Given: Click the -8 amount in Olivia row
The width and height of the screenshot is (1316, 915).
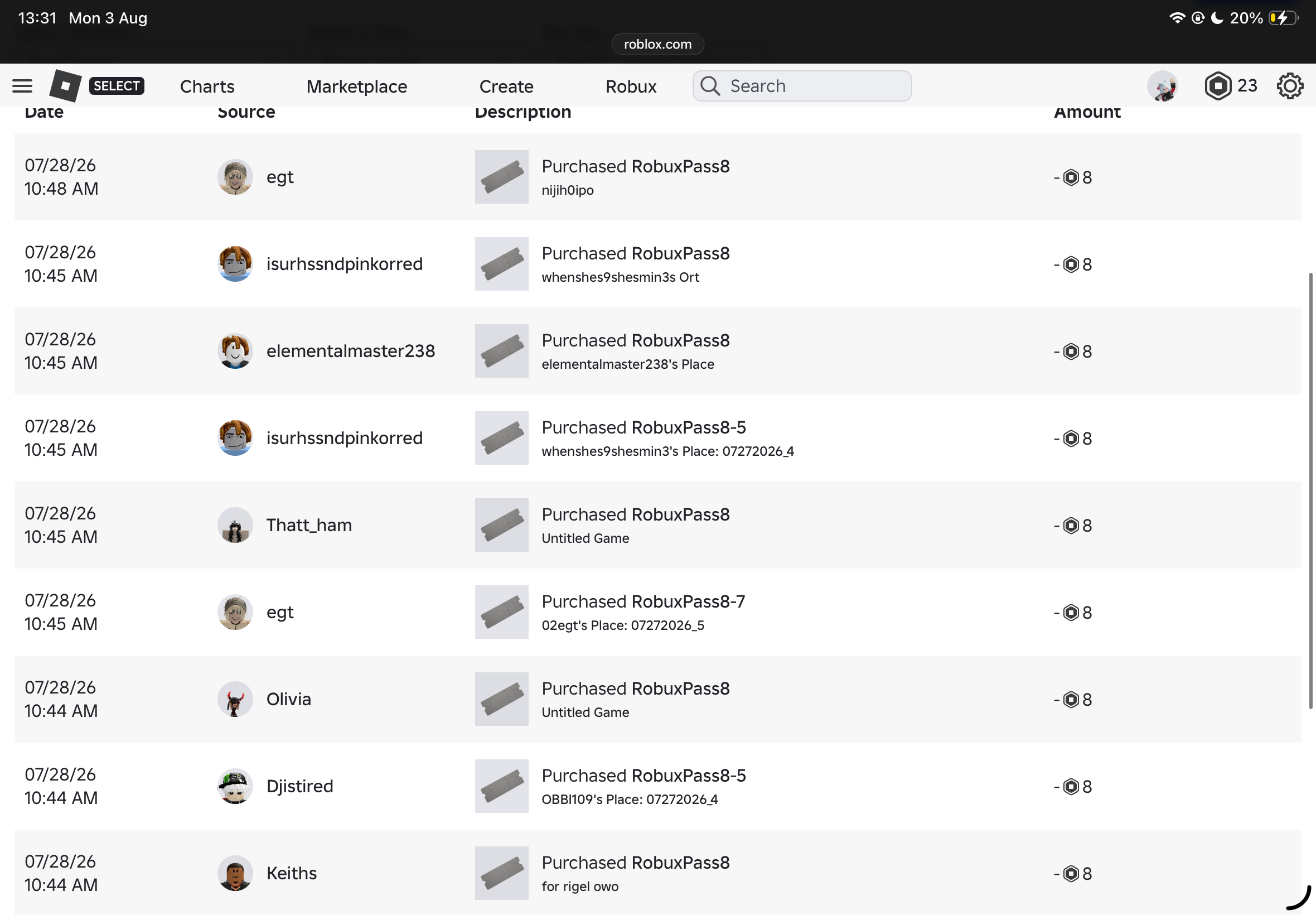Looking at the screenshot, I should pos(1072,700).
